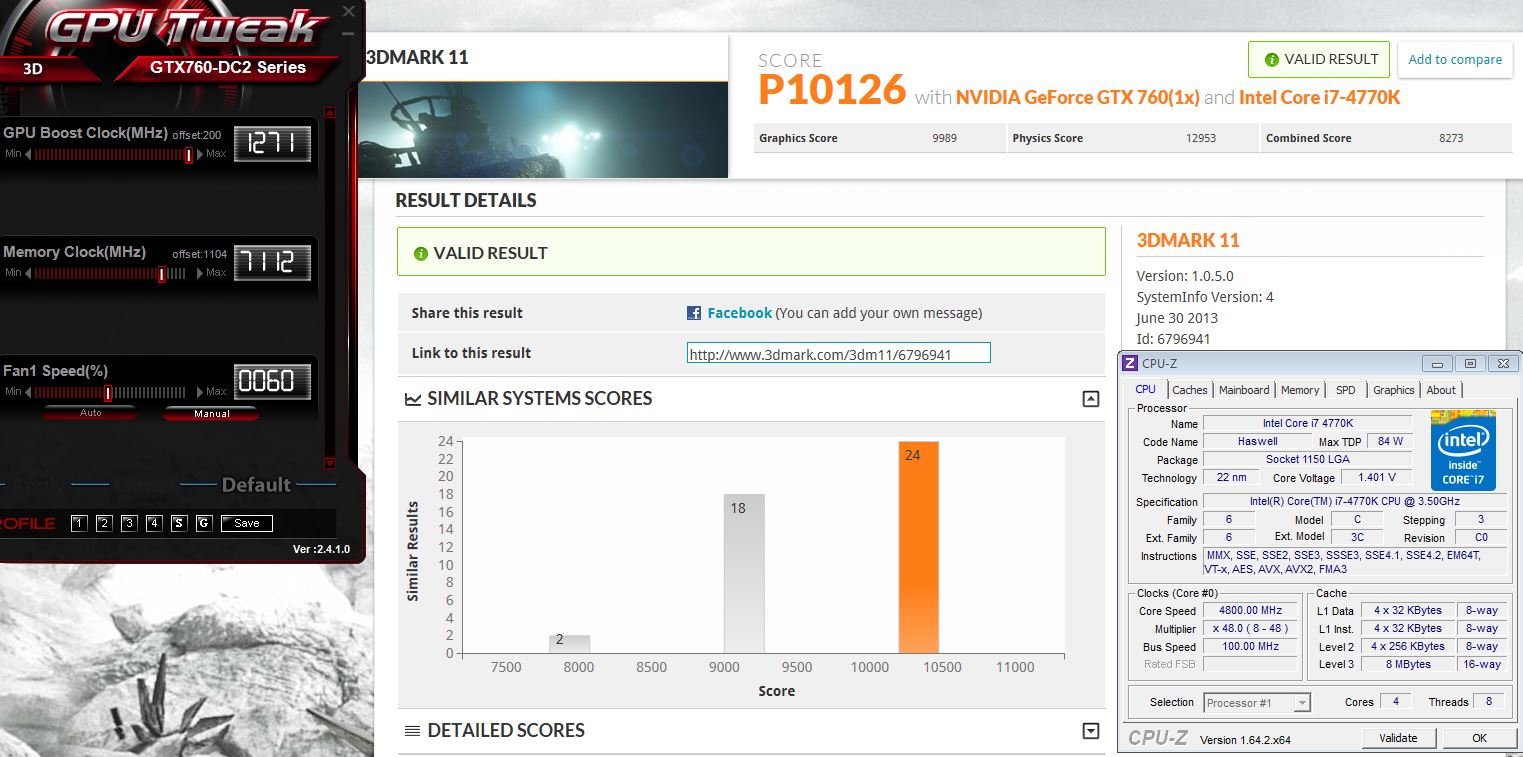The width and height of the screenshot is (1523, 757).
Task: Click the Facebook share icon
Action: 694,313
